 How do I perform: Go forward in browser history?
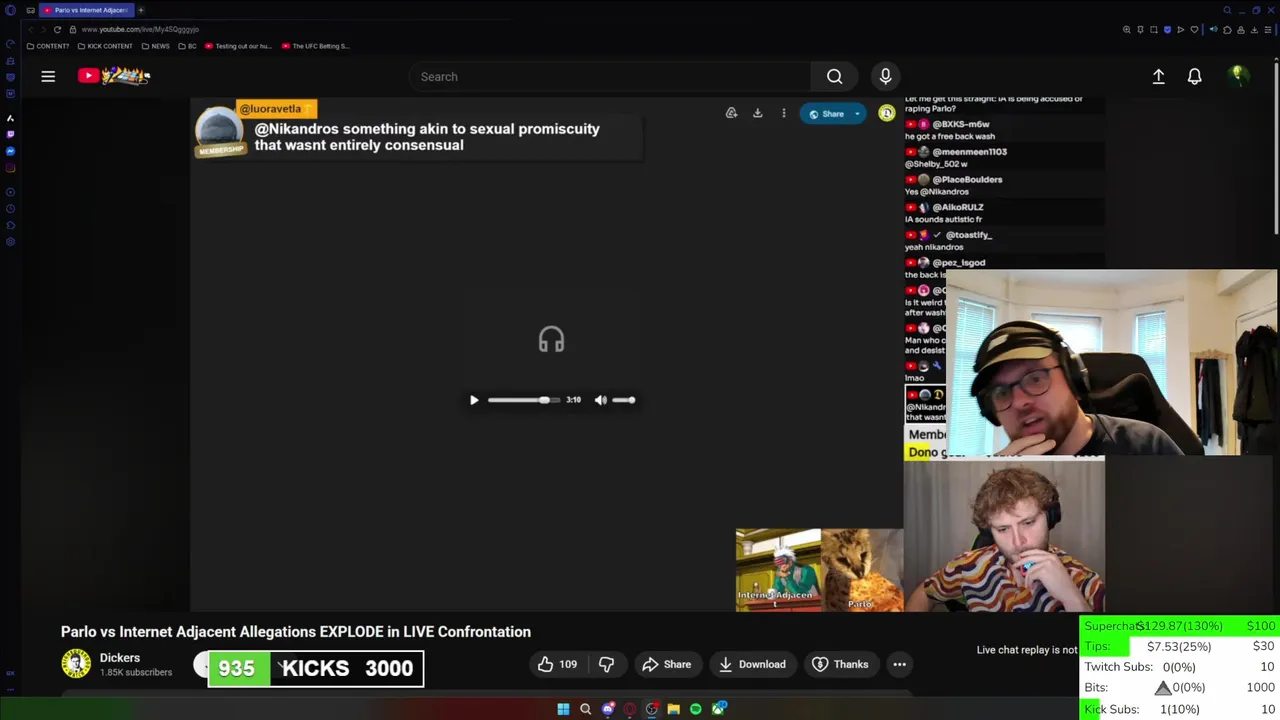[x=42, y=29]
